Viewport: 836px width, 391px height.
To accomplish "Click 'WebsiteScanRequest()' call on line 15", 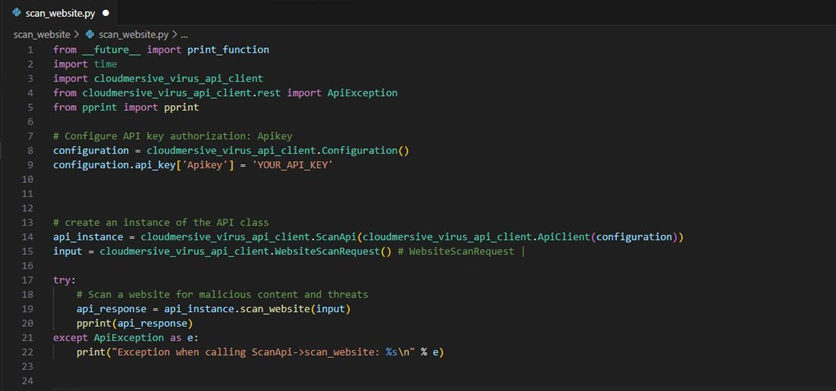I will point(333,251).
